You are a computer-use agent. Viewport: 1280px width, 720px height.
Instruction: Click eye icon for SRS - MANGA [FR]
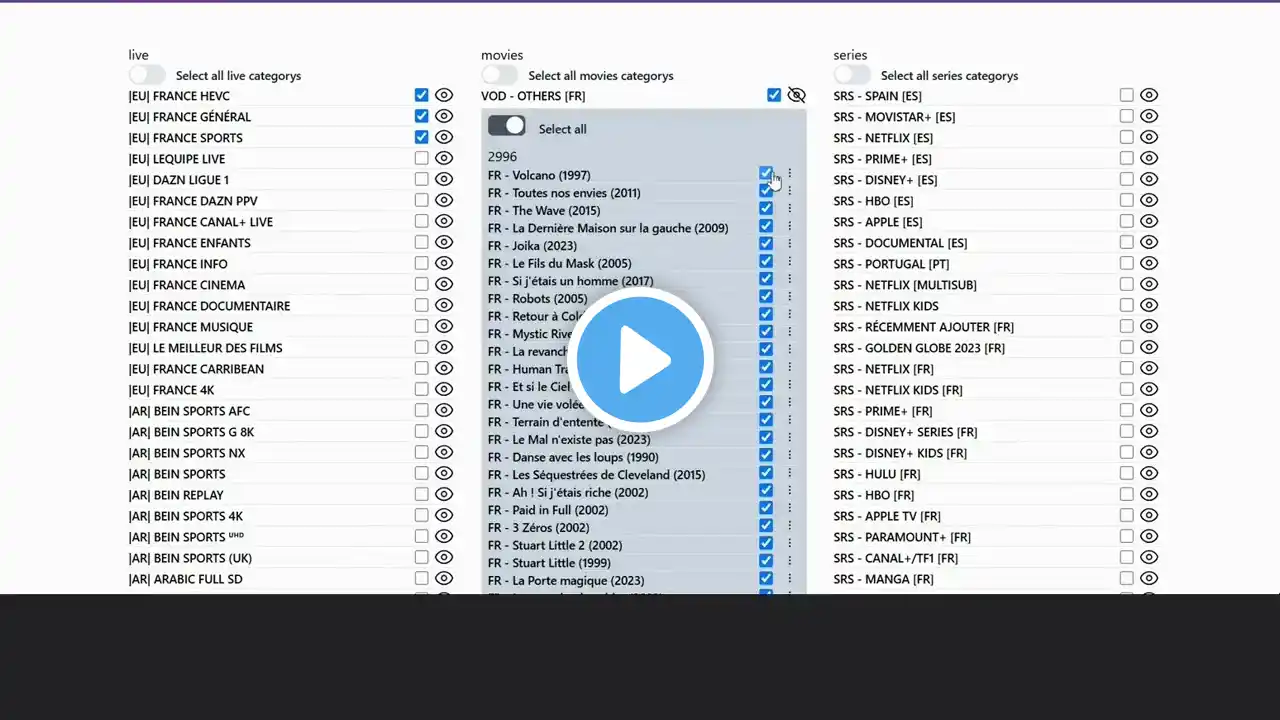(1149, 578)
